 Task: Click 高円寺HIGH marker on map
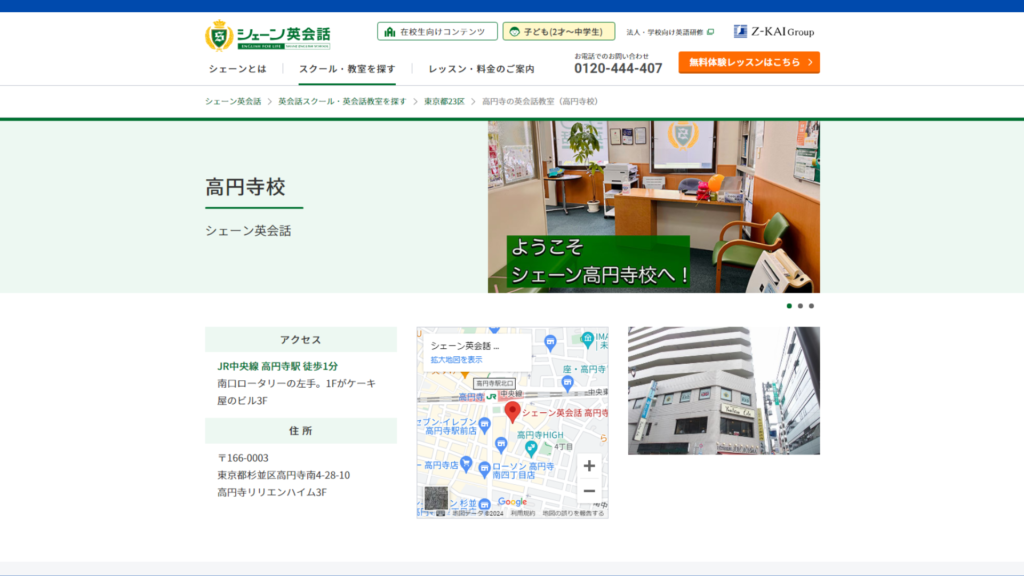point(531,449)
